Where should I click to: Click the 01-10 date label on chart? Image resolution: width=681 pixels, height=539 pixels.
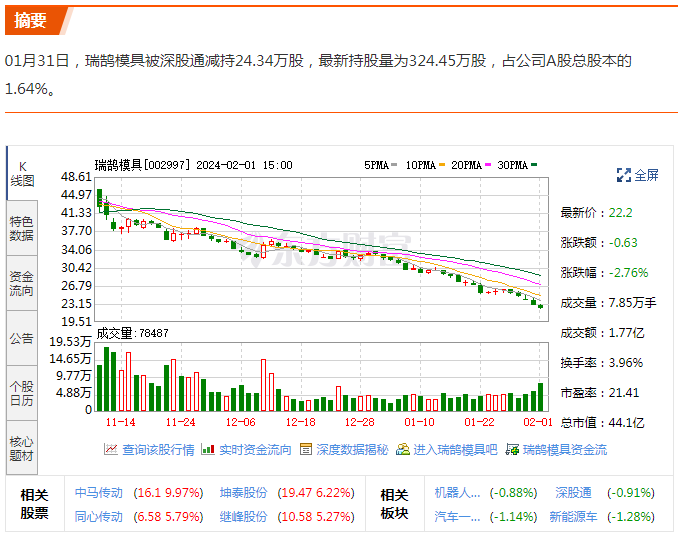coord(420,422)
